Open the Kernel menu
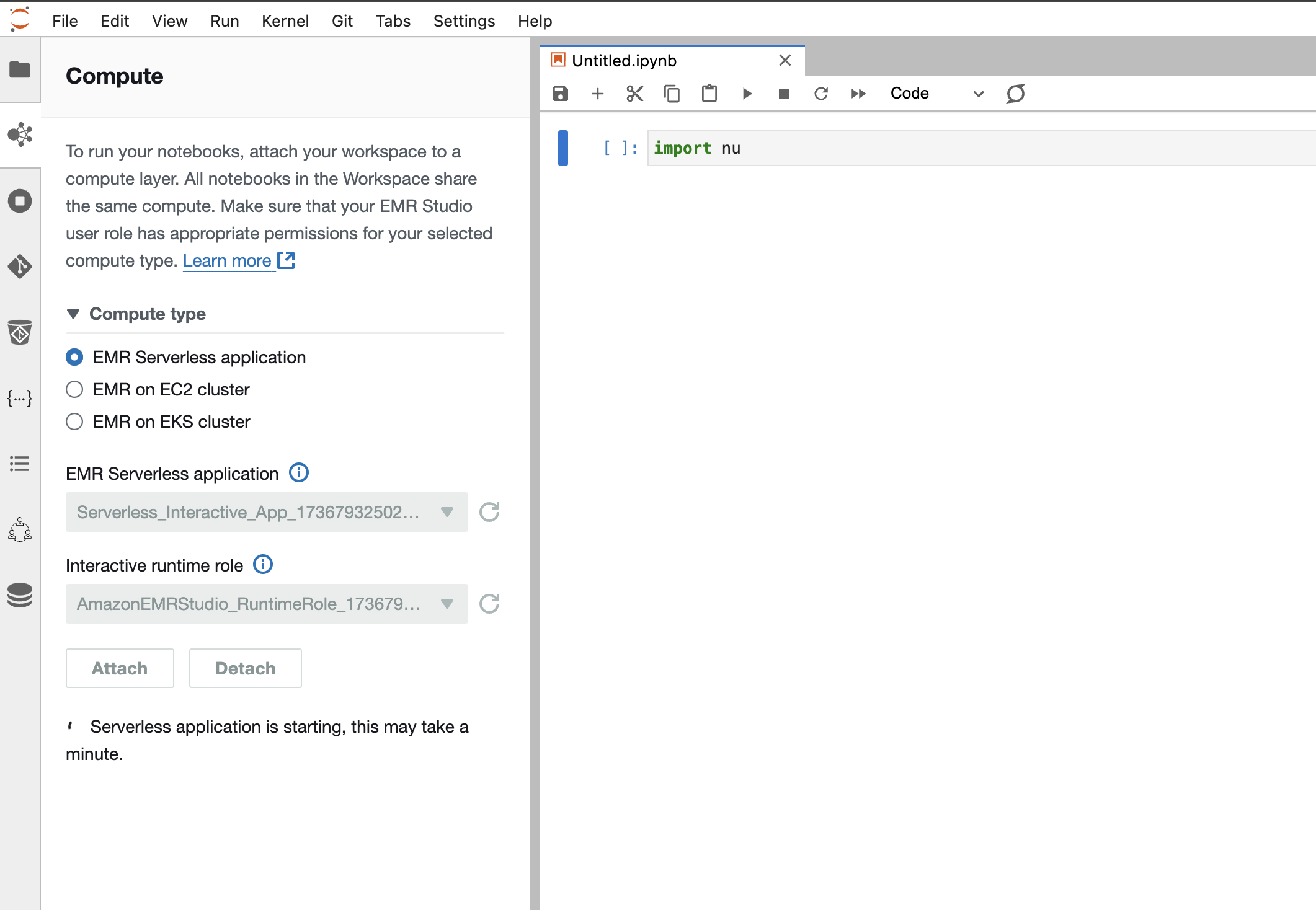Screen dimensions: 1316x910 click(x=285, y=21)
